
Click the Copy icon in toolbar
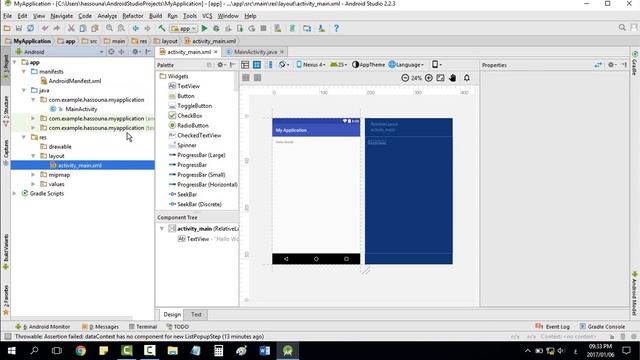[83, 28]
